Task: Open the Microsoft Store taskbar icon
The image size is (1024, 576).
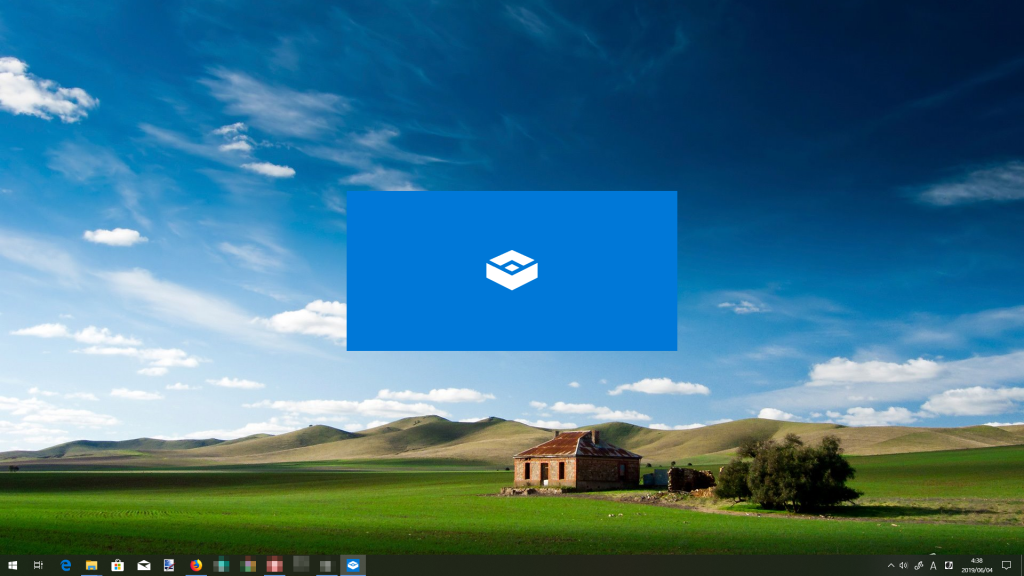Action: point(117,565)
